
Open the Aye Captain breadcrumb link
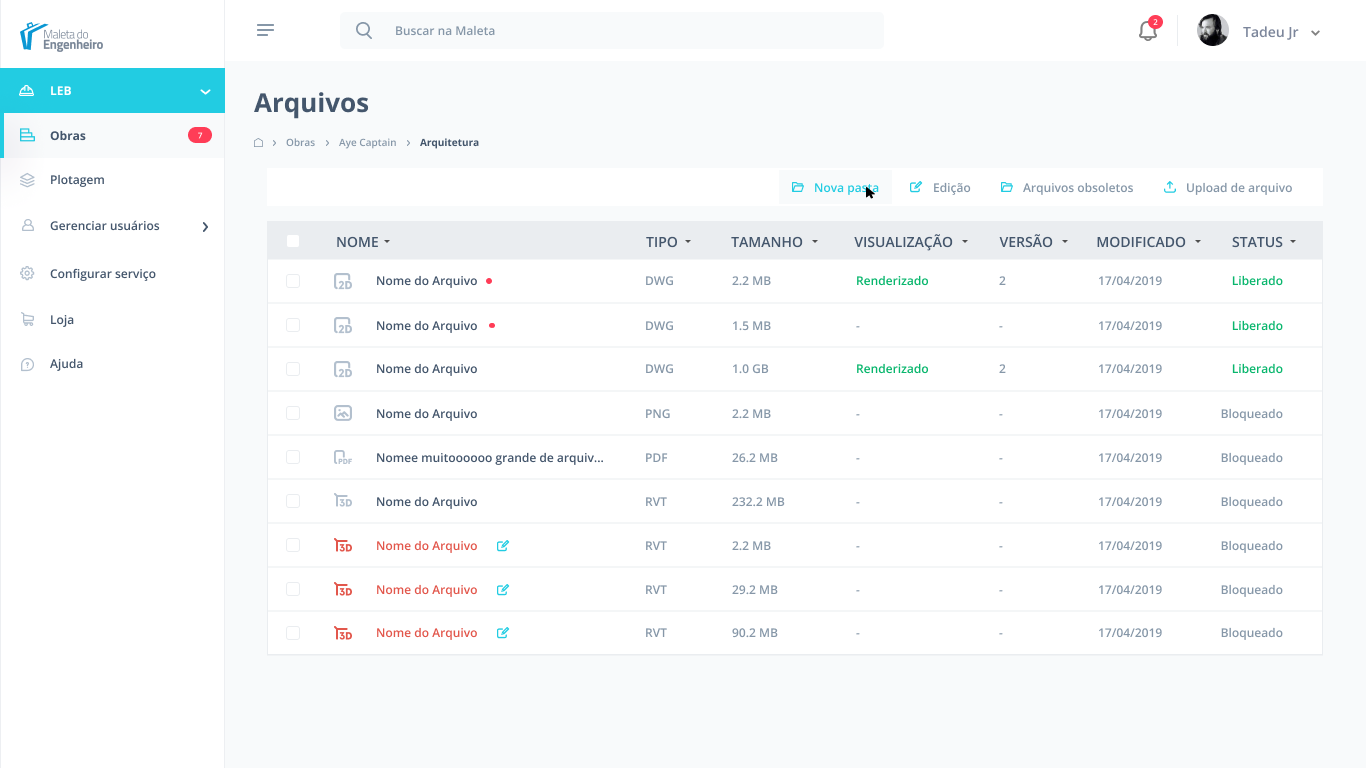[x=368, y=143]
